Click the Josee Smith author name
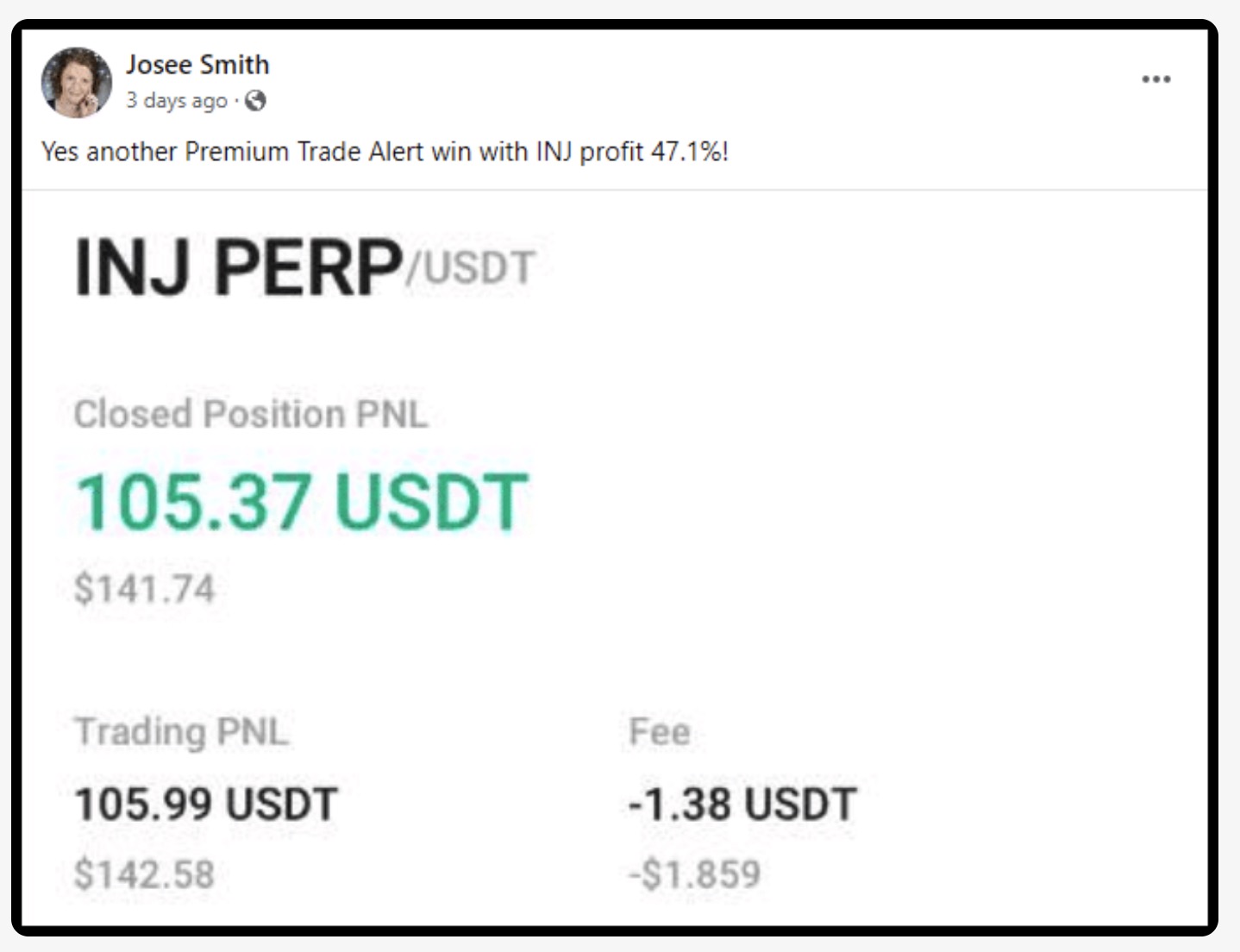Screen dimensions: 1240x952 tap(197, 65)
